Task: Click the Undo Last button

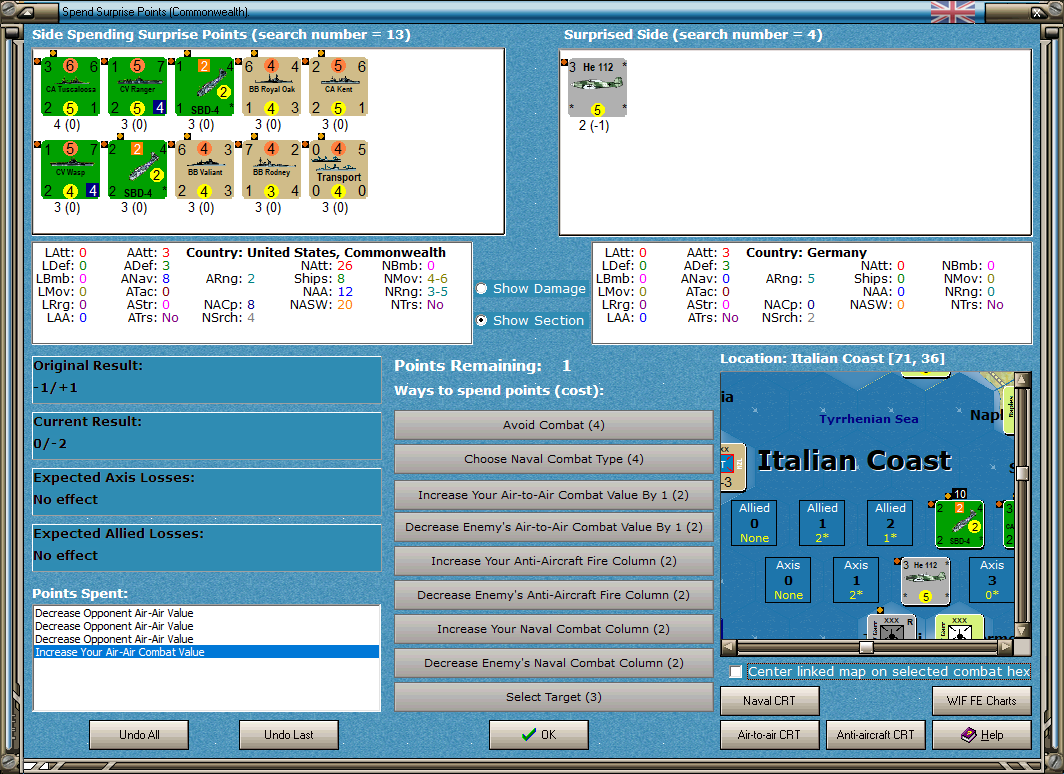Action: [x=288, y=735]
